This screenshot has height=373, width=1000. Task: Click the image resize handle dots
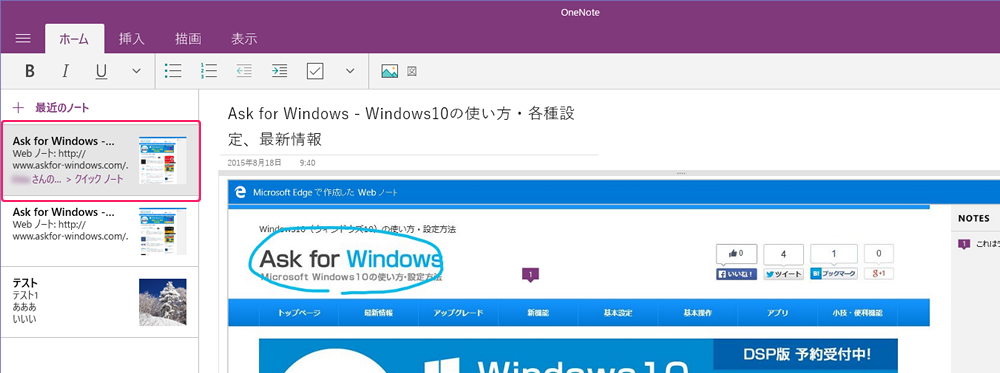click(x=680, y=173)
